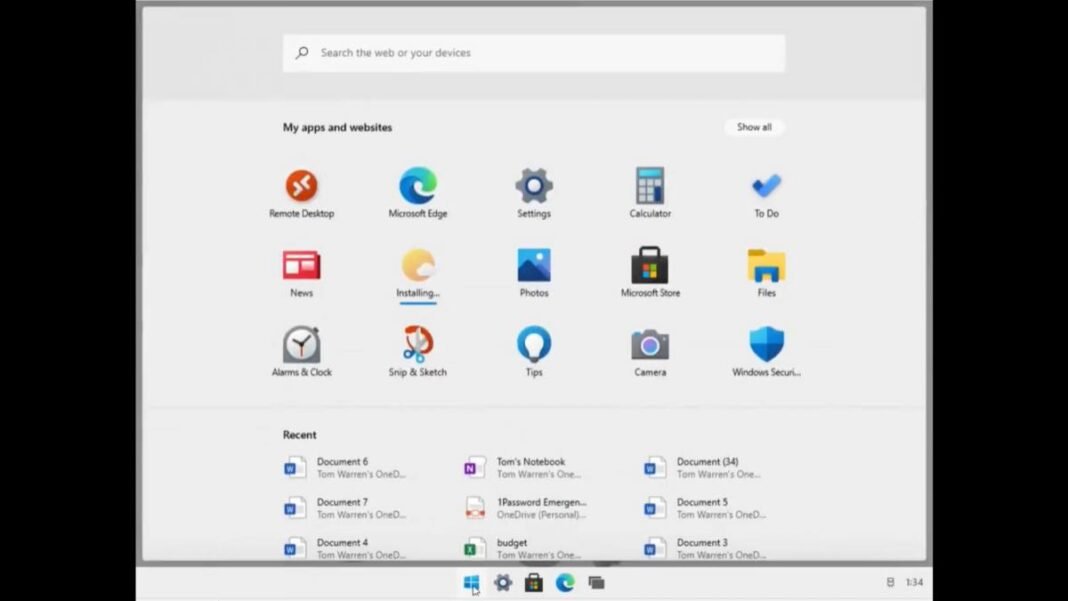Click the Start button on the taskbar
The height and width of the screenshot is (601, 1068).
point(471,581)
